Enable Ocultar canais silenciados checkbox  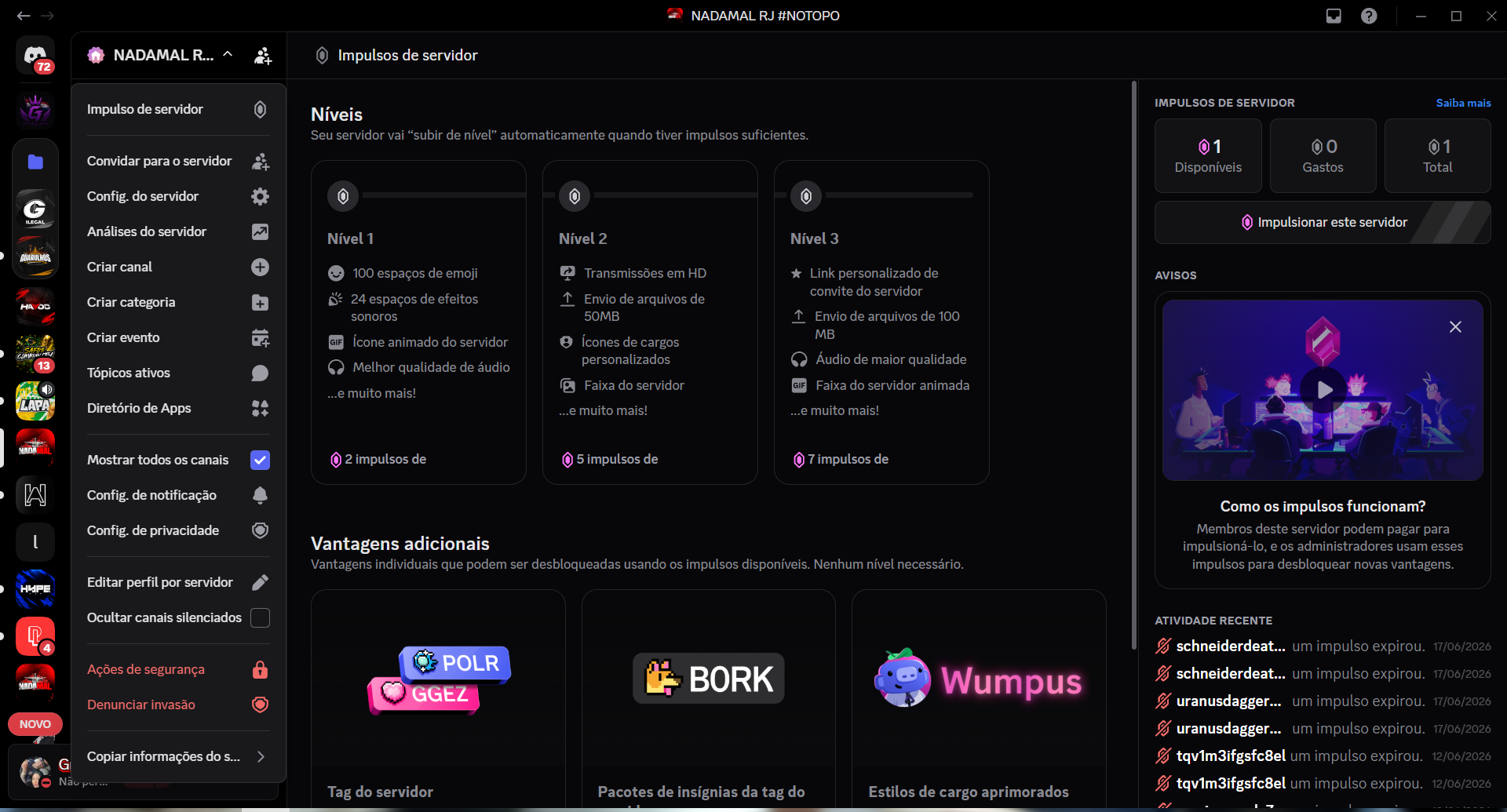tap(260, 617)
